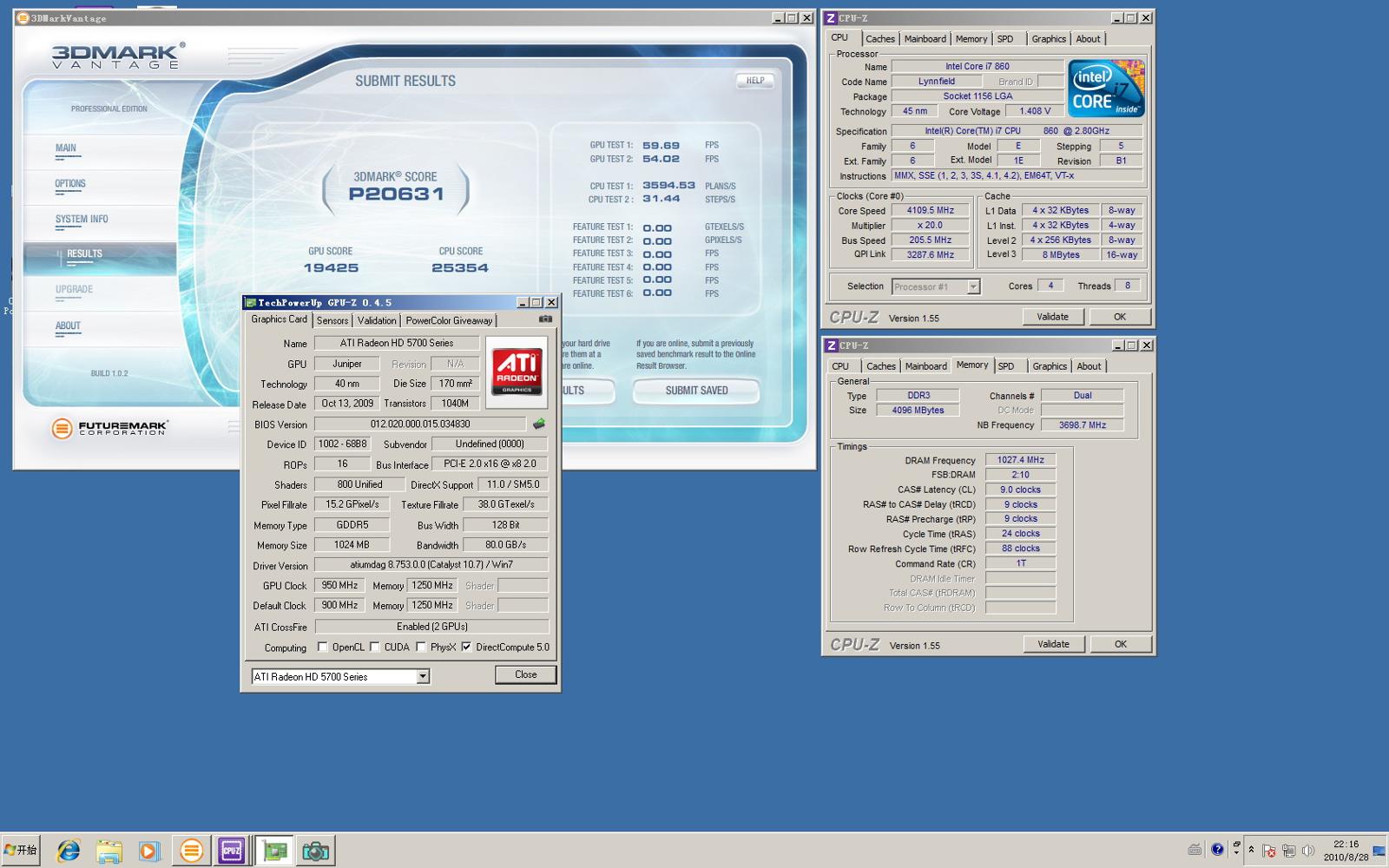The width and height of the screenshot is (1389, 868).
Task: Click the Intel Core i7 logo in CPU-Z
Action: pyautogui.click(x=1106, y=89)
